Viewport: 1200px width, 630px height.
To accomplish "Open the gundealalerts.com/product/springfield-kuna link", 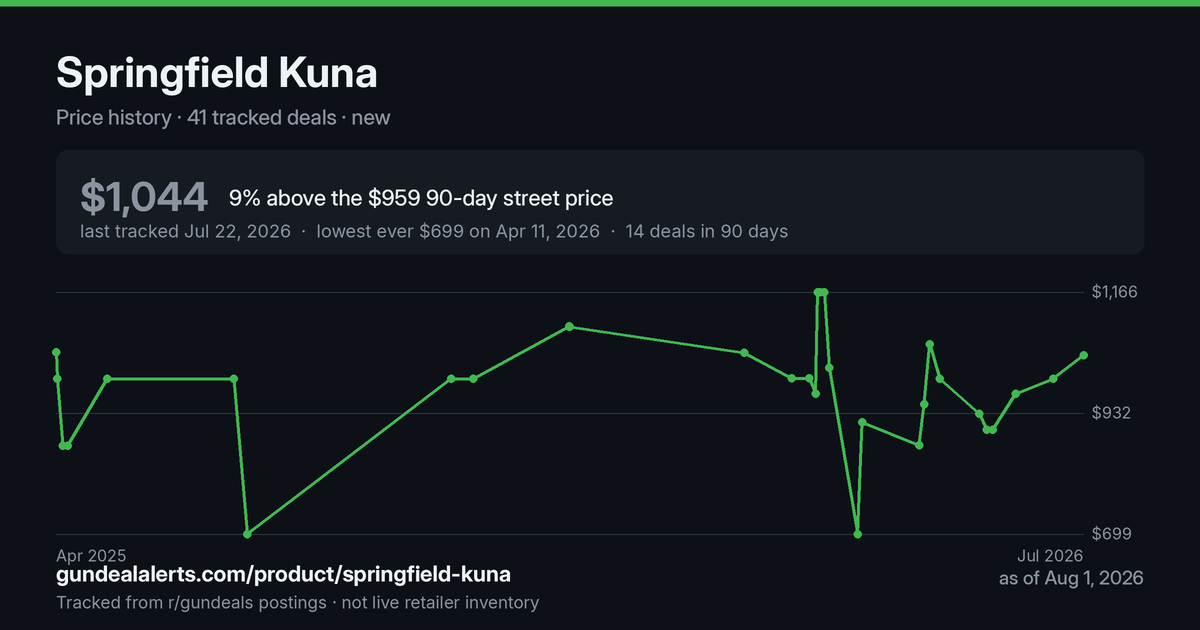I will point(284,575).
